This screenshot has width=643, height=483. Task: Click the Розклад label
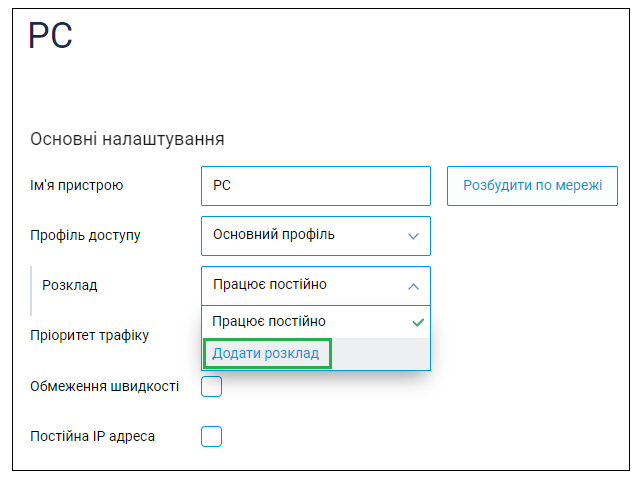click(x=70, y=285)
